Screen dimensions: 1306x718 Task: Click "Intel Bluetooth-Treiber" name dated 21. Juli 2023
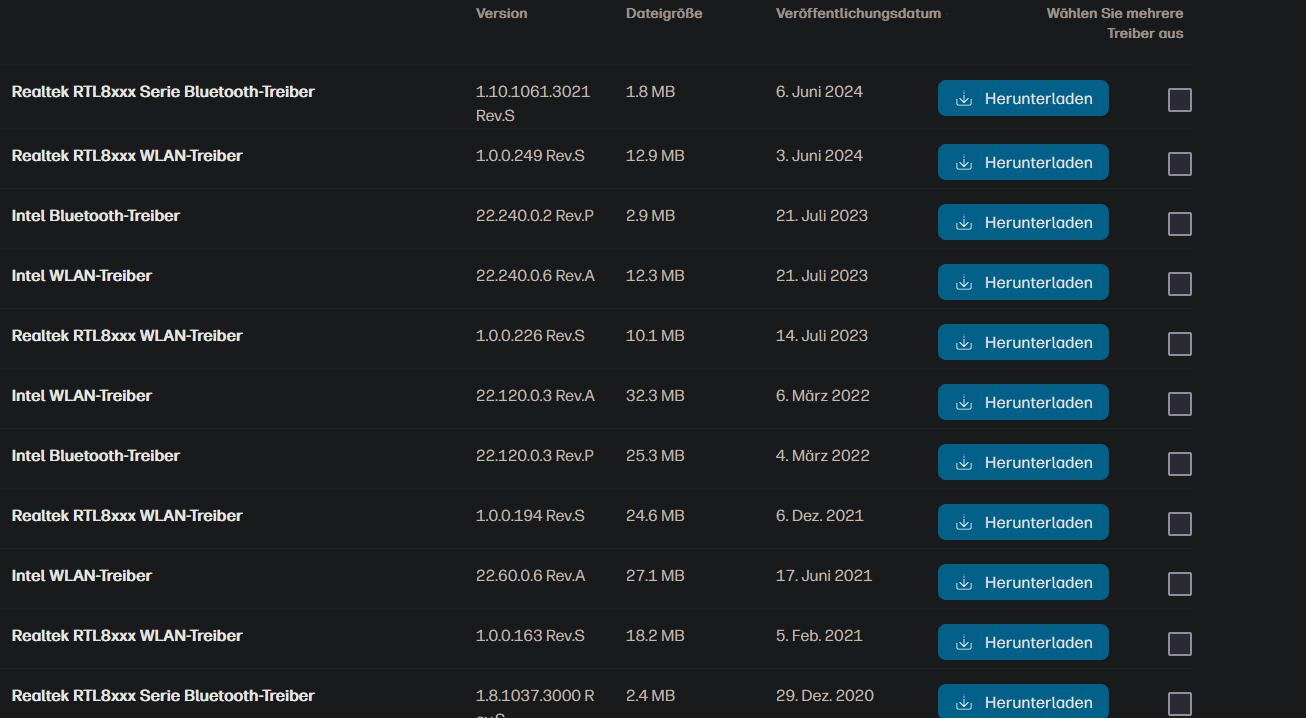(96, 216)
